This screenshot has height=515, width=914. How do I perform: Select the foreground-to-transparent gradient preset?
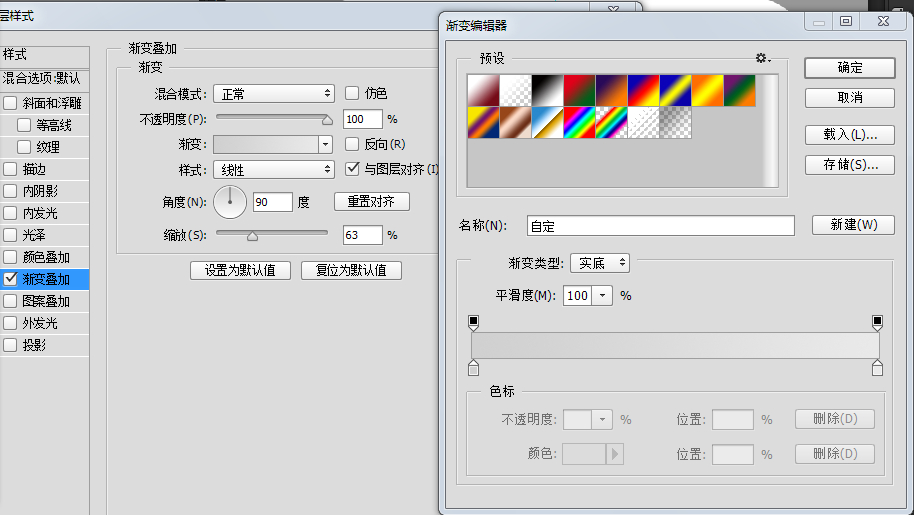coord(515,90)
